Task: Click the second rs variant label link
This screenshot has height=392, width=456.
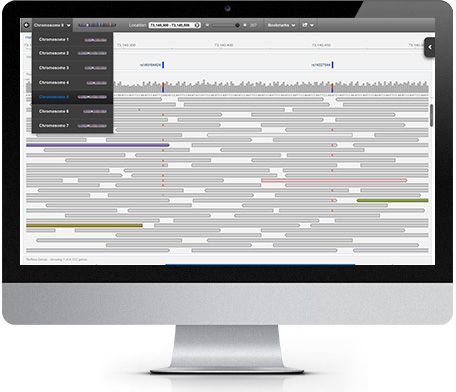Action: 321,65
